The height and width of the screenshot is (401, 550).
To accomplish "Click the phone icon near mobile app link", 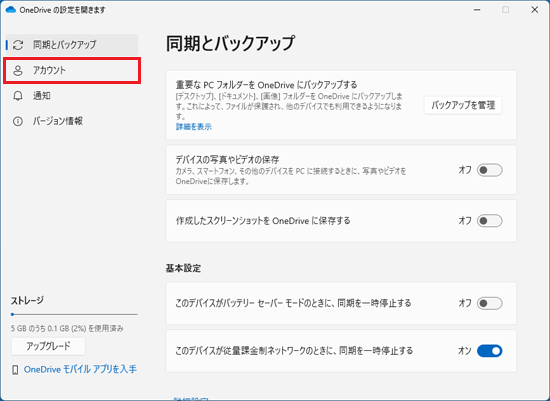I will coord(15,369).
